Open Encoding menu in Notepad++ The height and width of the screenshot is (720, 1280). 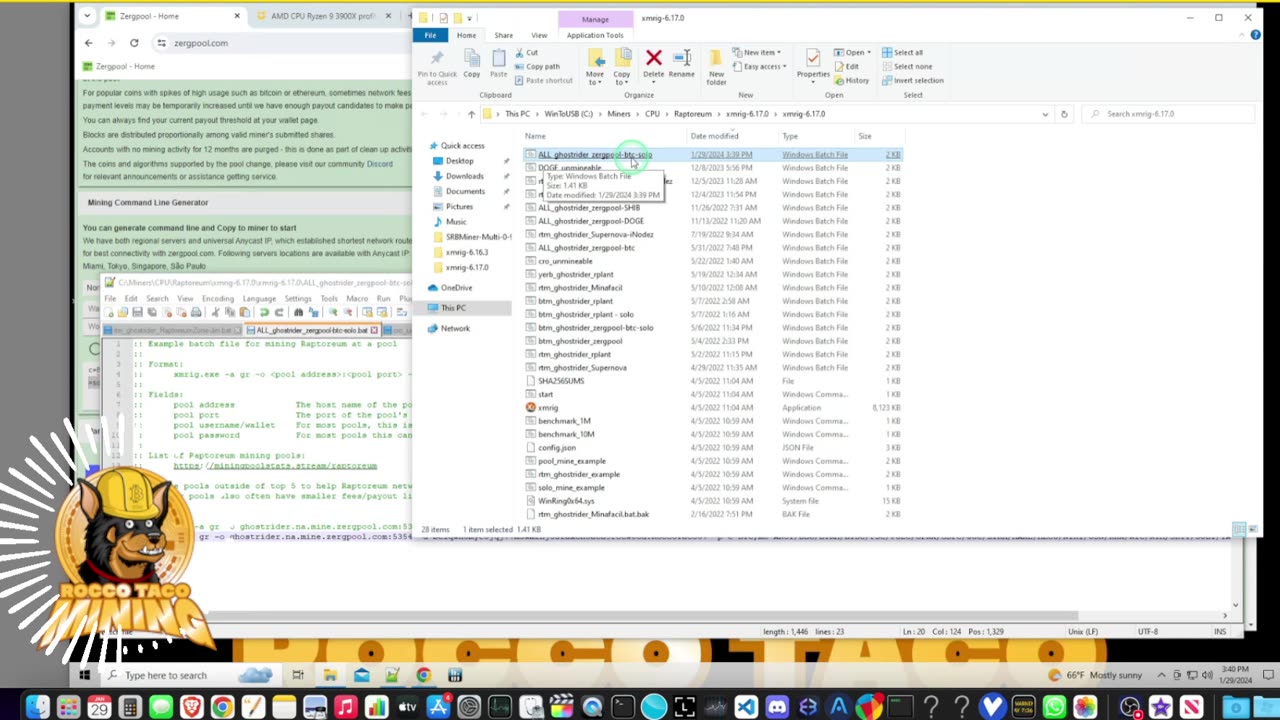pyautogui.click(x=217, y=298)
